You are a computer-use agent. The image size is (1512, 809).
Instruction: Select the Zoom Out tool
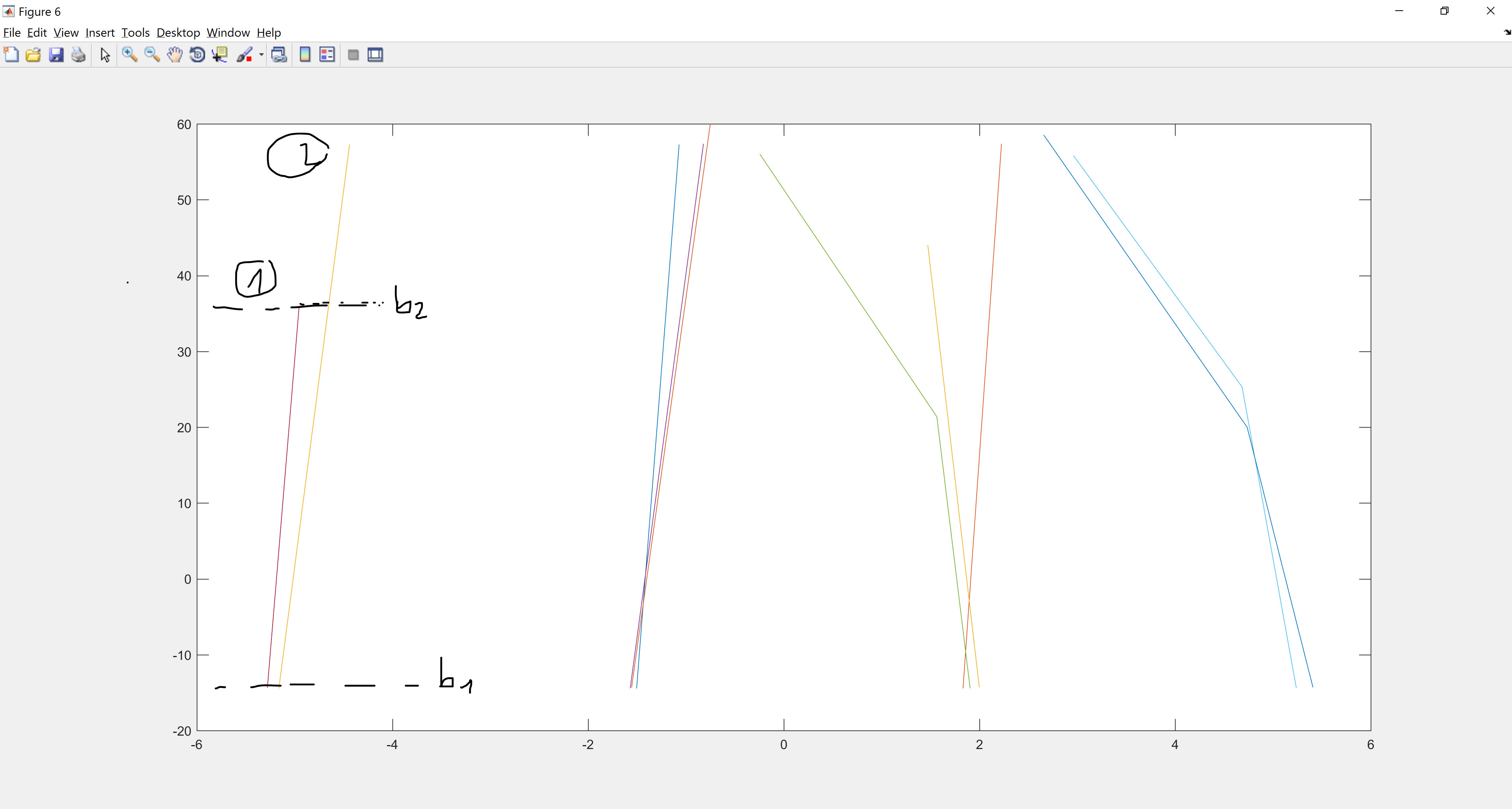[x=152, y=54]
